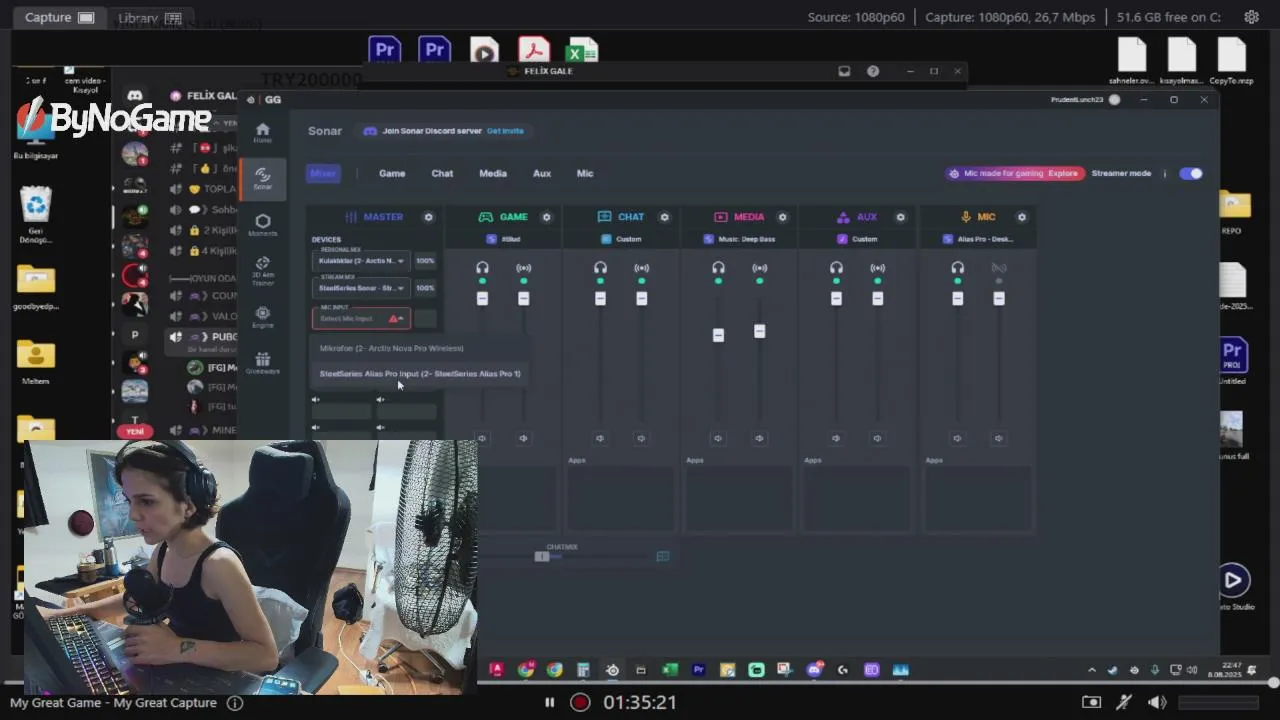Open Personal Mix device dropdown
The width and height of the screenshot is (1280, 720).
(361, 261)
